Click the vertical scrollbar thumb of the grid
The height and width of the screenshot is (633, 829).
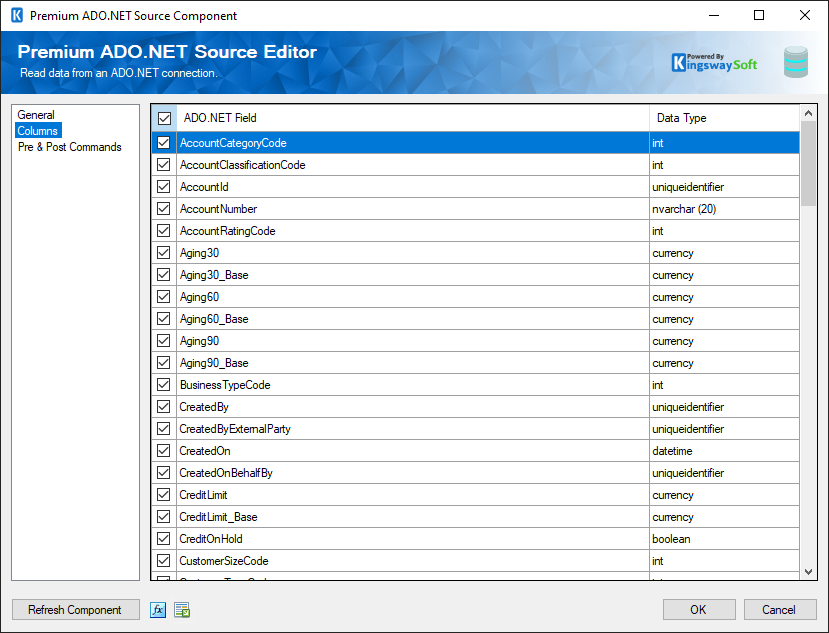[808, 163]
